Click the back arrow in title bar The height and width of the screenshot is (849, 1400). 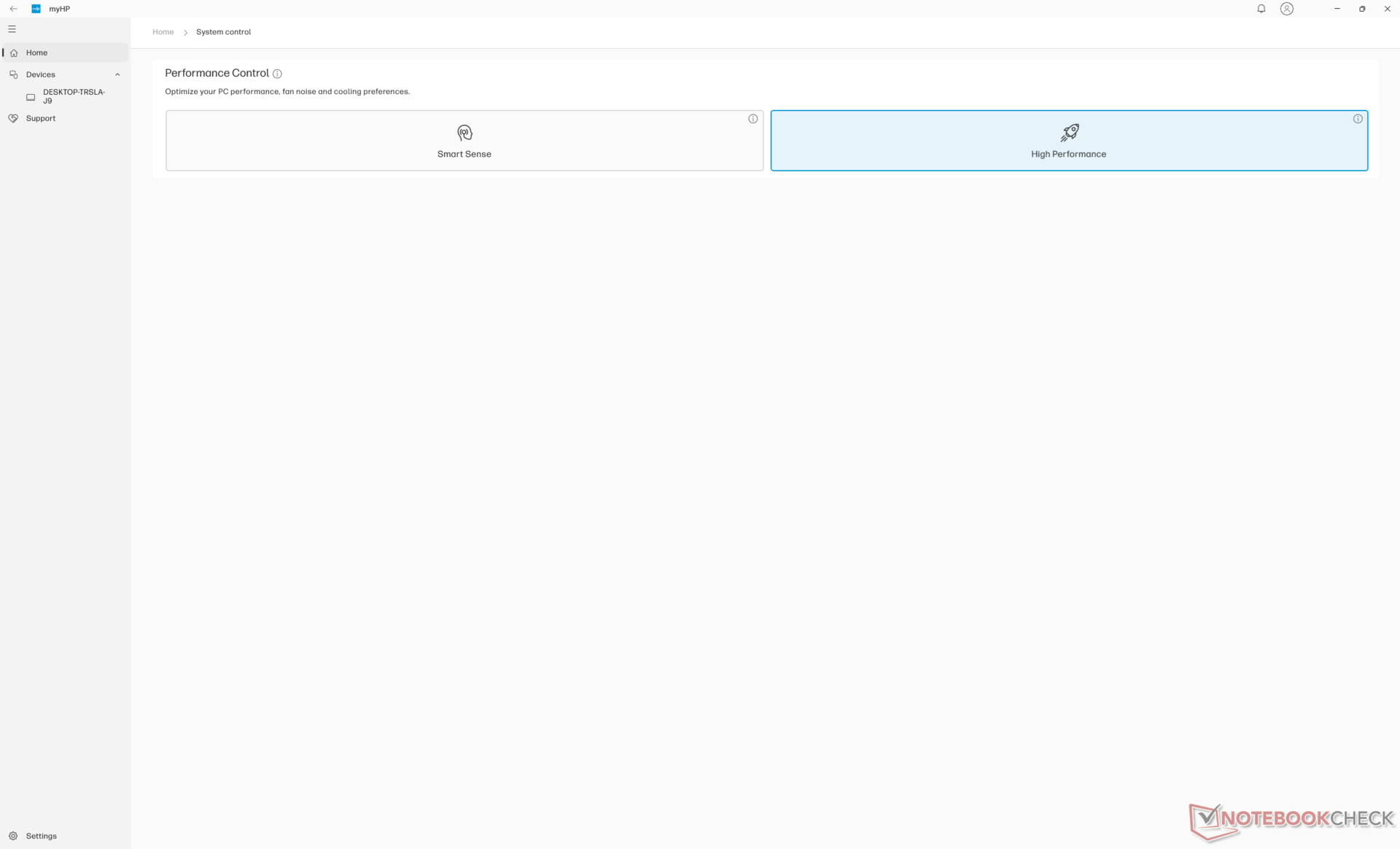point(13,9)
